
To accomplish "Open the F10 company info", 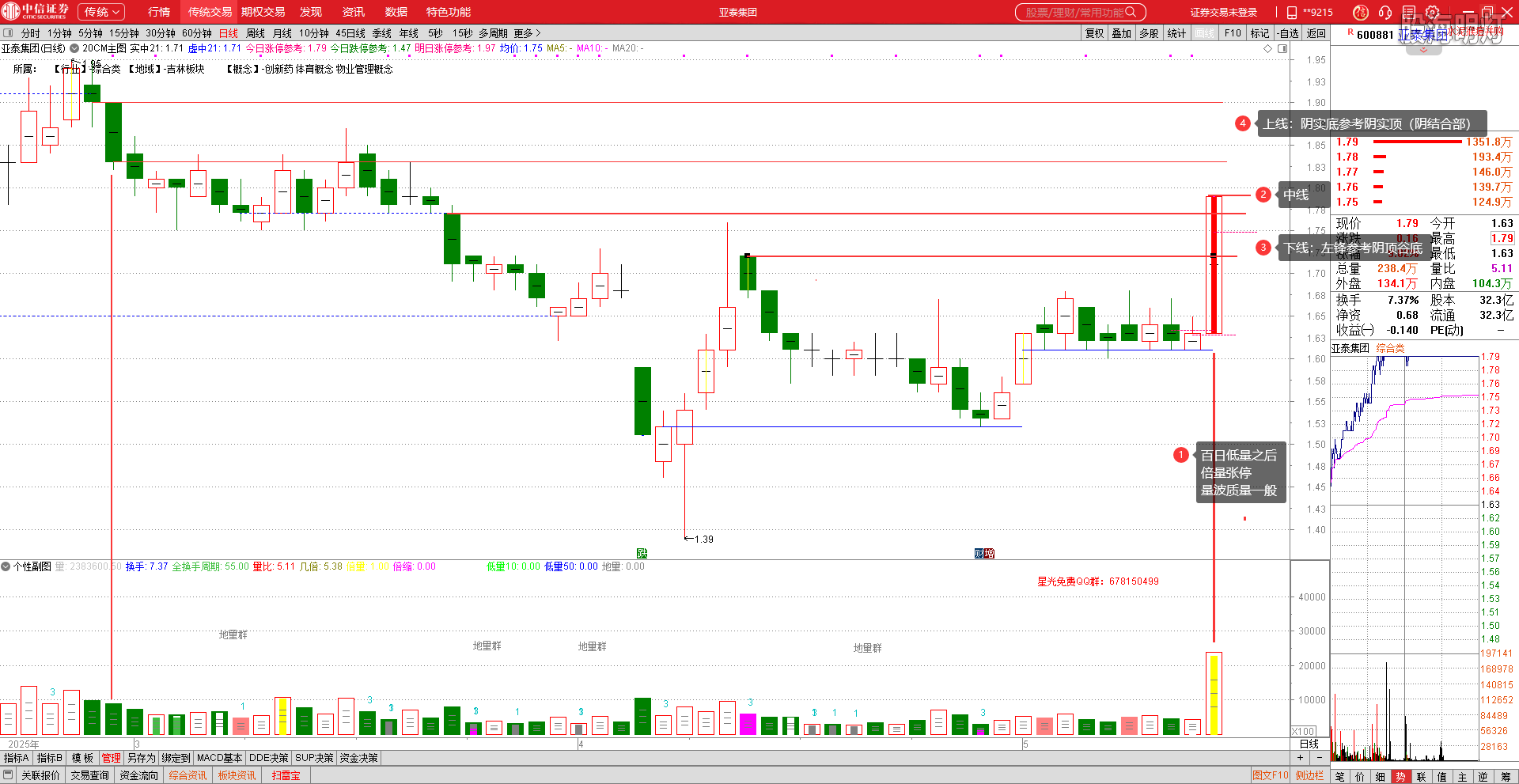I will pyautogui.click(x=1233, y=33).
